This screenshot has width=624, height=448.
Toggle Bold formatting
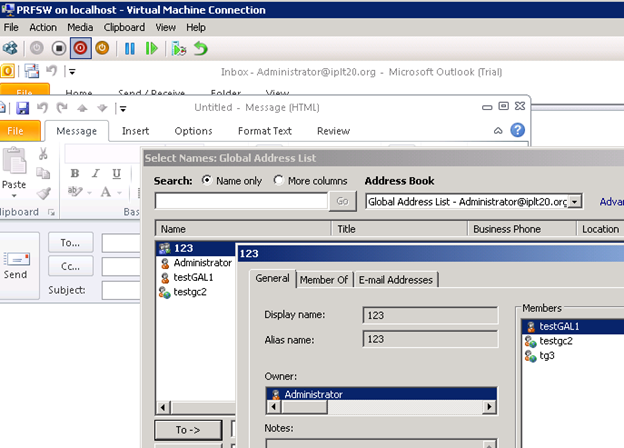pos(75,173)
